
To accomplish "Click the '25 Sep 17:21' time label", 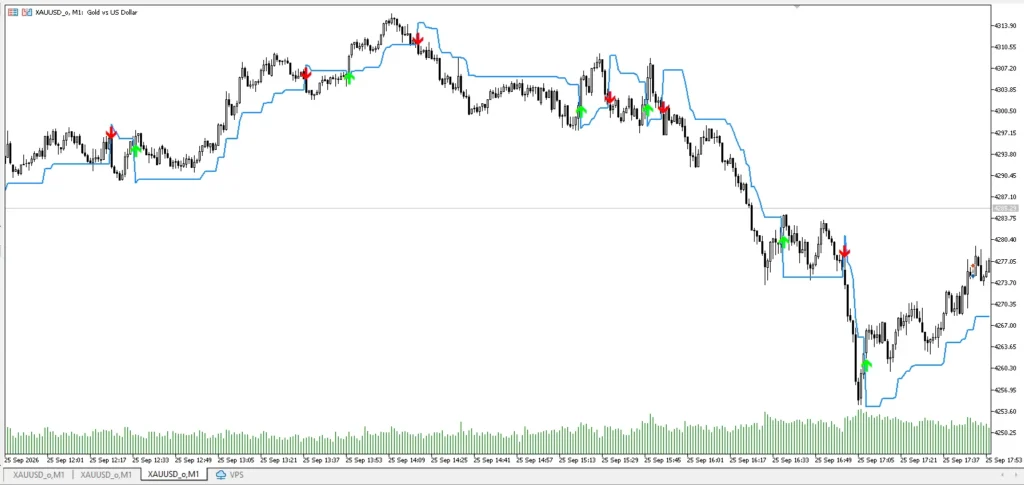I will [919, 460].
